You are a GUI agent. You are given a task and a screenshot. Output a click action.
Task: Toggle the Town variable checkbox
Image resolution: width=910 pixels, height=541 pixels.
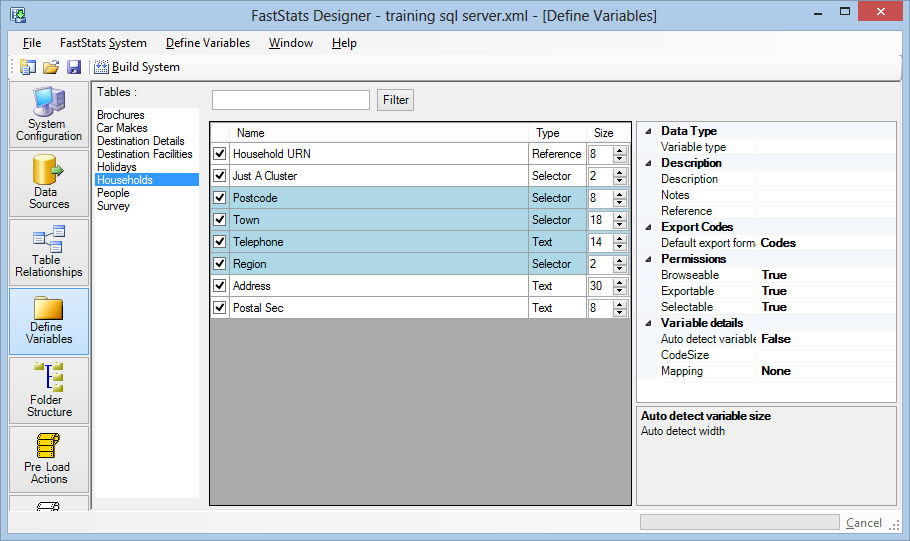coord(219,220)
